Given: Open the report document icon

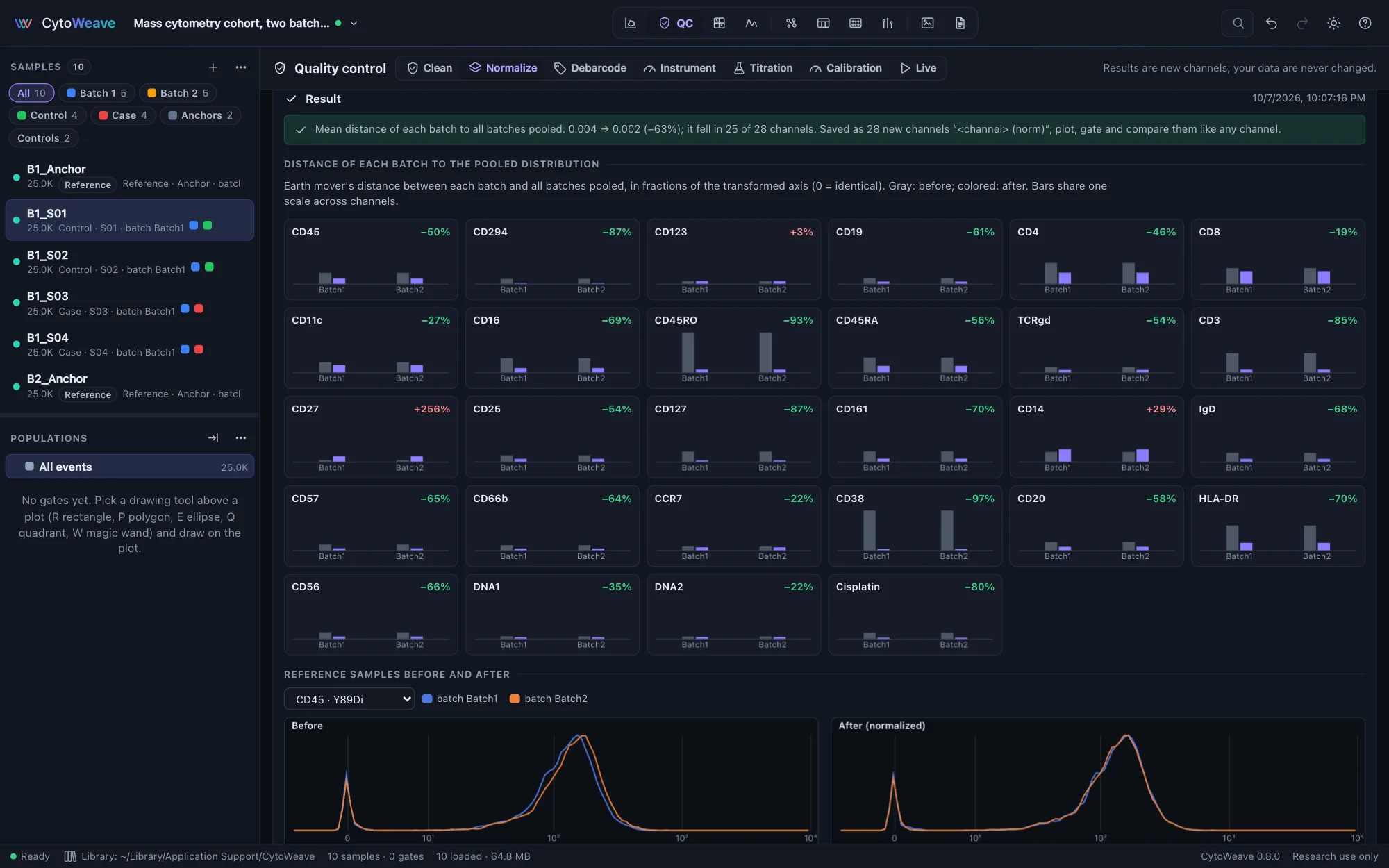Looking at the screenshot, I should (960, 23).
